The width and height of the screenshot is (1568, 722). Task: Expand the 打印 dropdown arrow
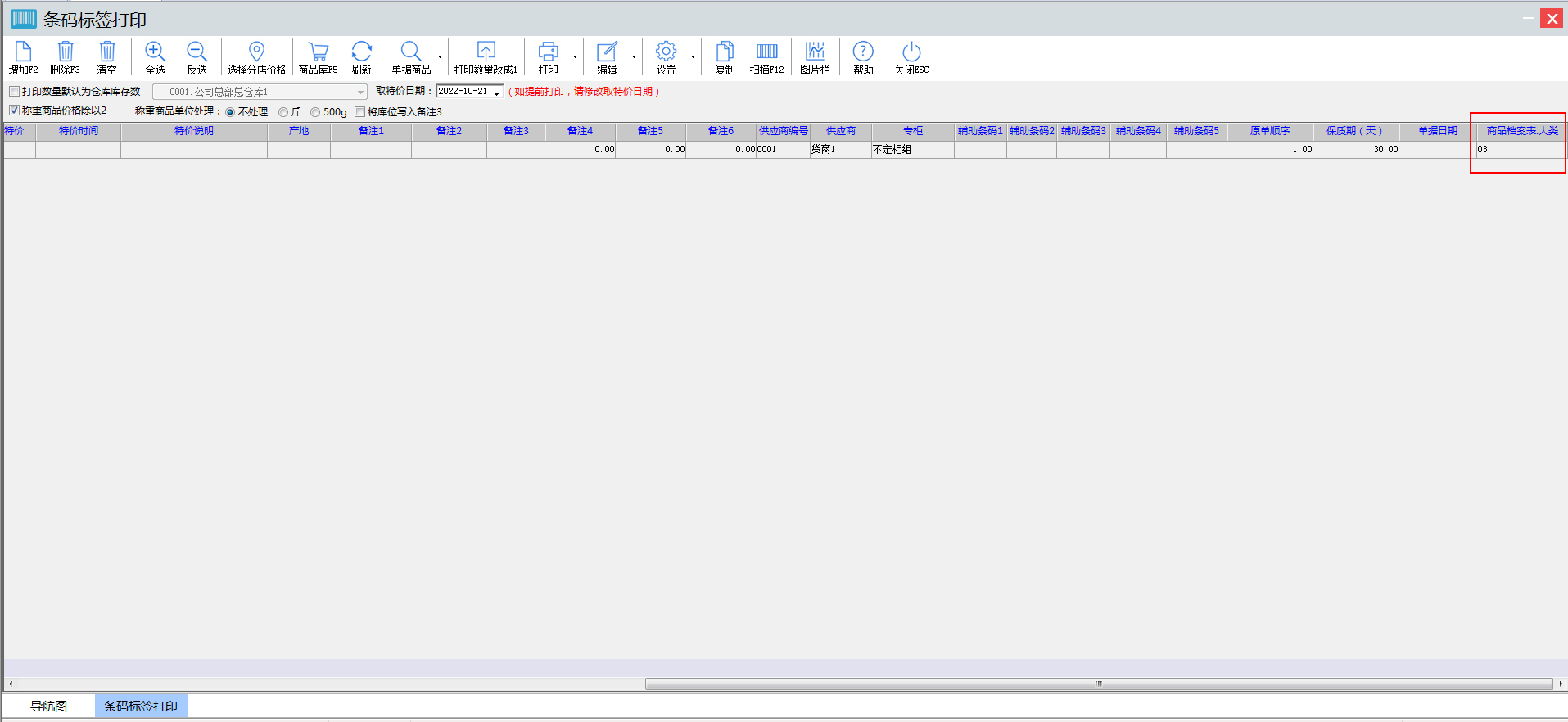(x=575, y=57)
